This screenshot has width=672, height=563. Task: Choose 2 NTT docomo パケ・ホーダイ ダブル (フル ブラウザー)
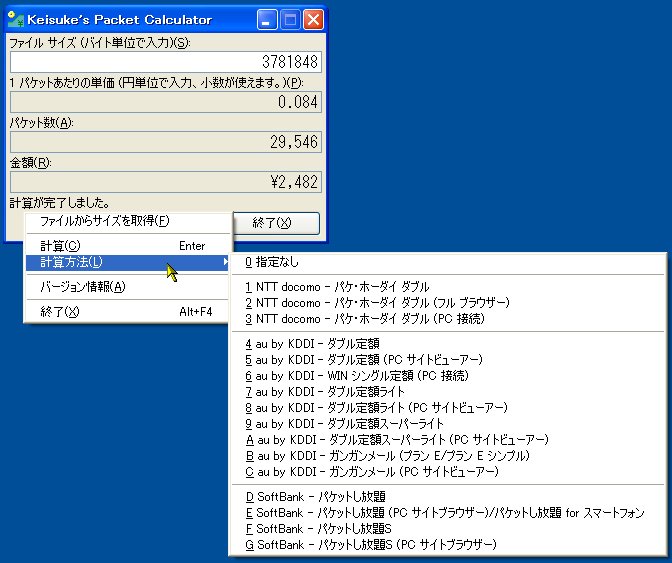coord(448,303)
